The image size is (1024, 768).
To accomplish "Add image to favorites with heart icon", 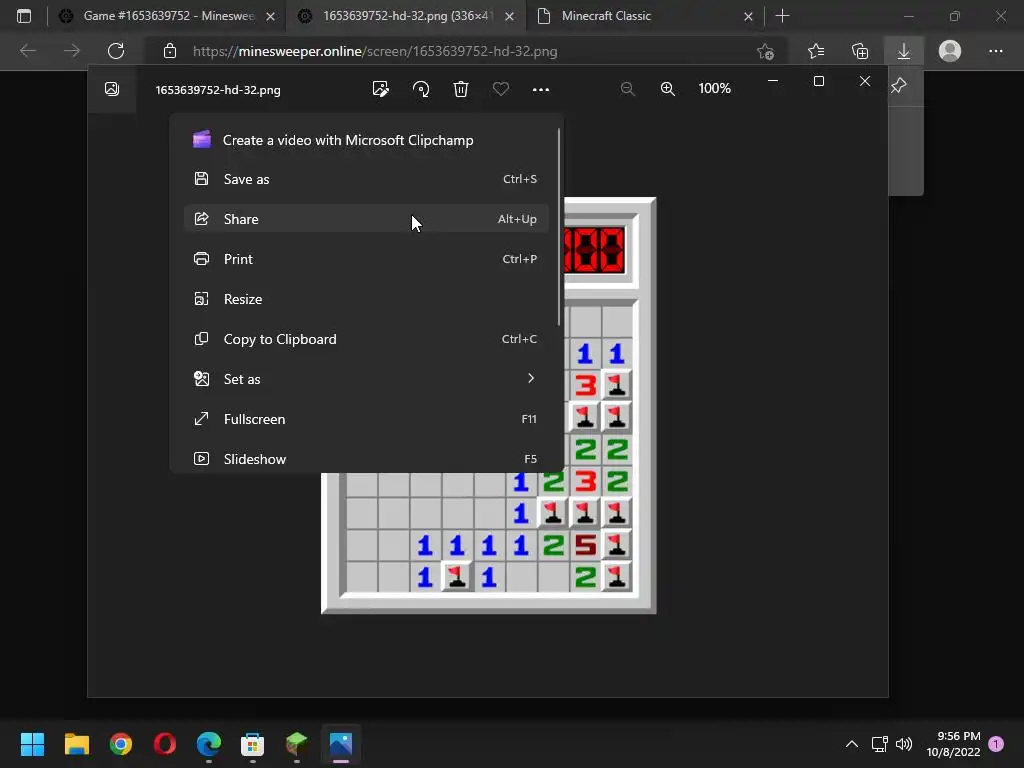I will (x=501, y=89).
